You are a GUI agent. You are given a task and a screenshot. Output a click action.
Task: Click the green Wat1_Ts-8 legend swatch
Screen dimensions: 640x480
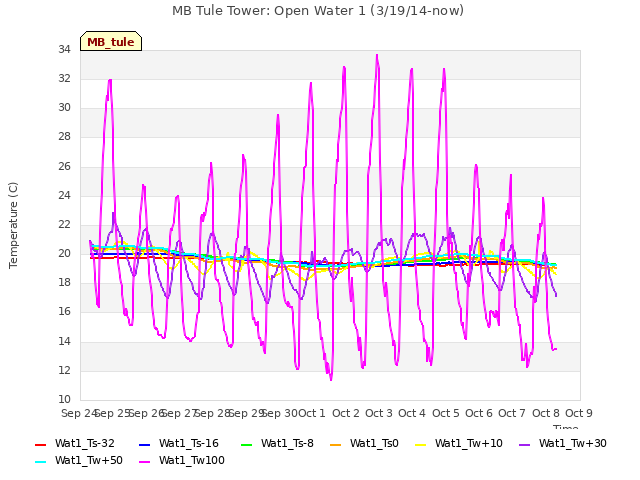[247, 444]
